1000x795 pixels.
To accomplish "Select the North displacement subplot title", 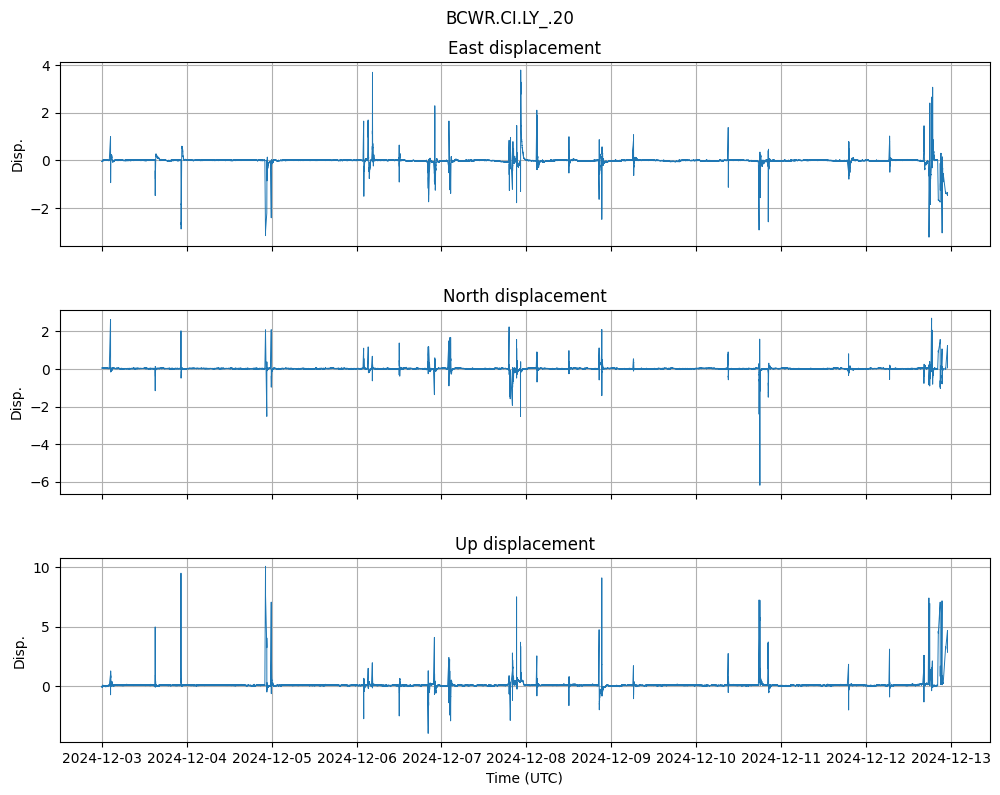I will pyautogui.click(x=524, y=296).
